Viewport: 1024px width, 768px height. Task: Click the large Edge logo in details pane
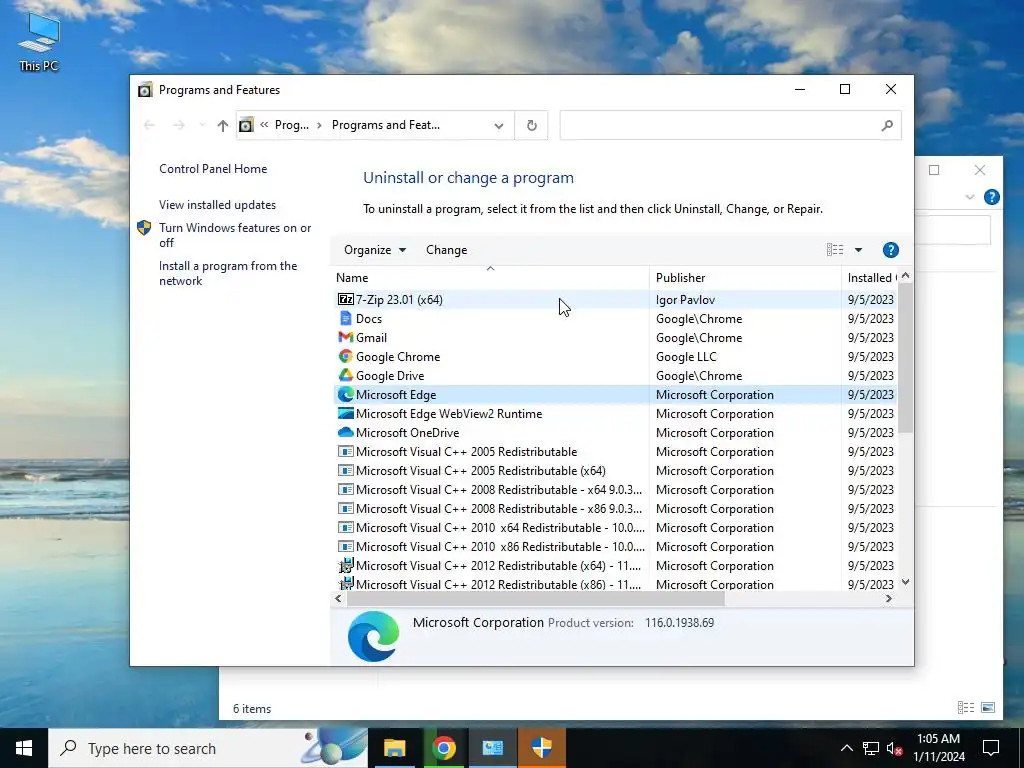point(374,636)
